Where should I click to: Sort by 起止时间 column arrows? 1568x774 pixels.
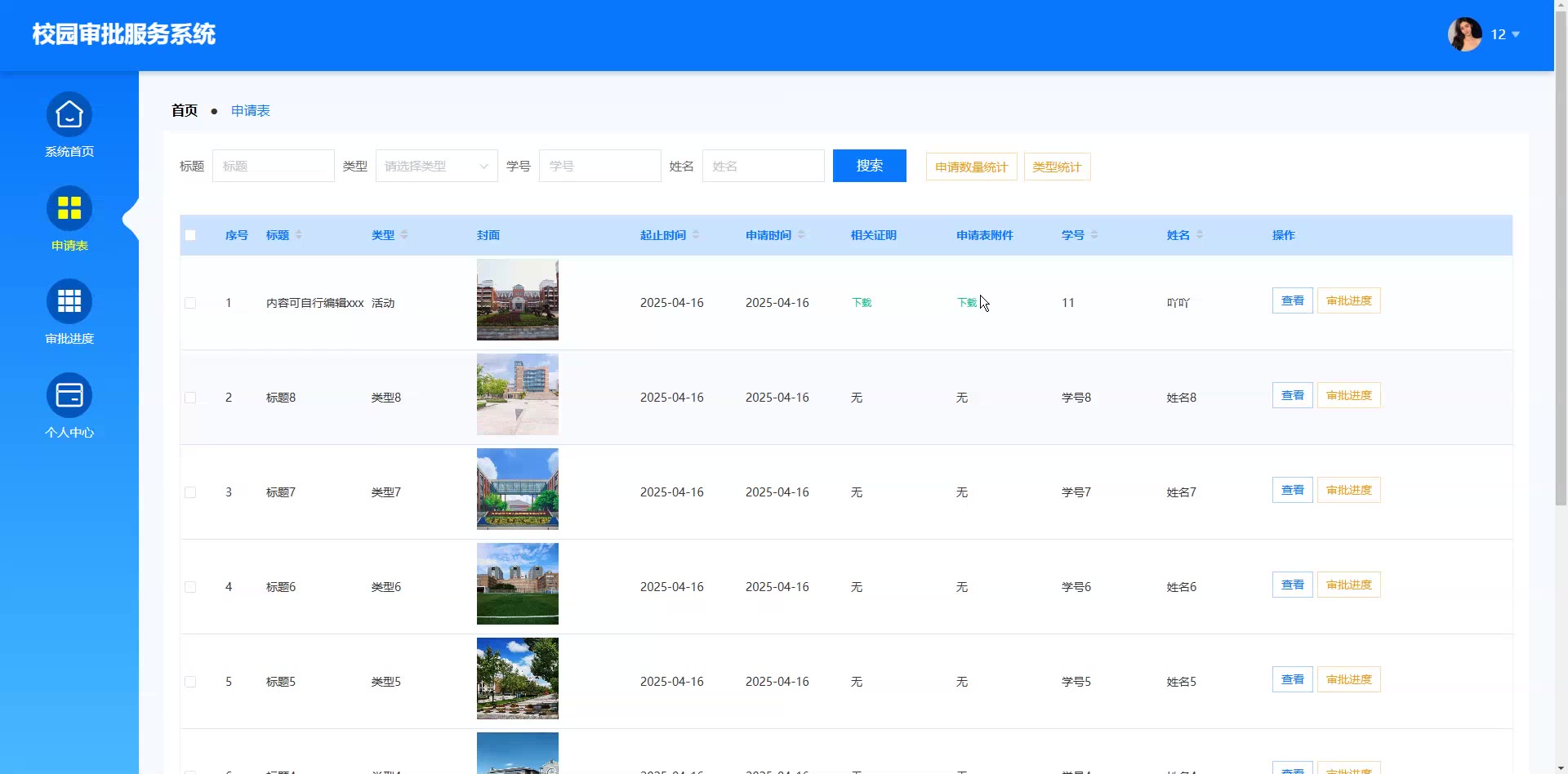pos(696,235)
